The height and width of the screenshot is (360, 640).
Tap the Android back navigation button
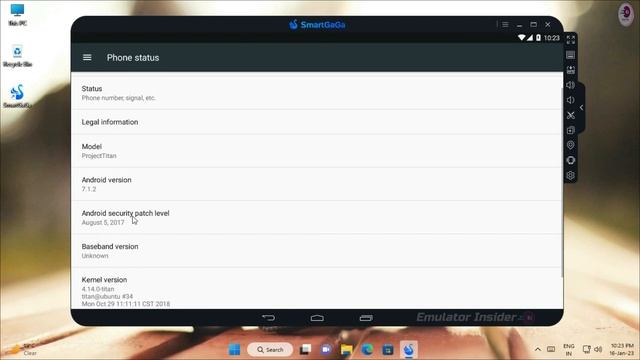pyautogui.click(x=269, y=318)
